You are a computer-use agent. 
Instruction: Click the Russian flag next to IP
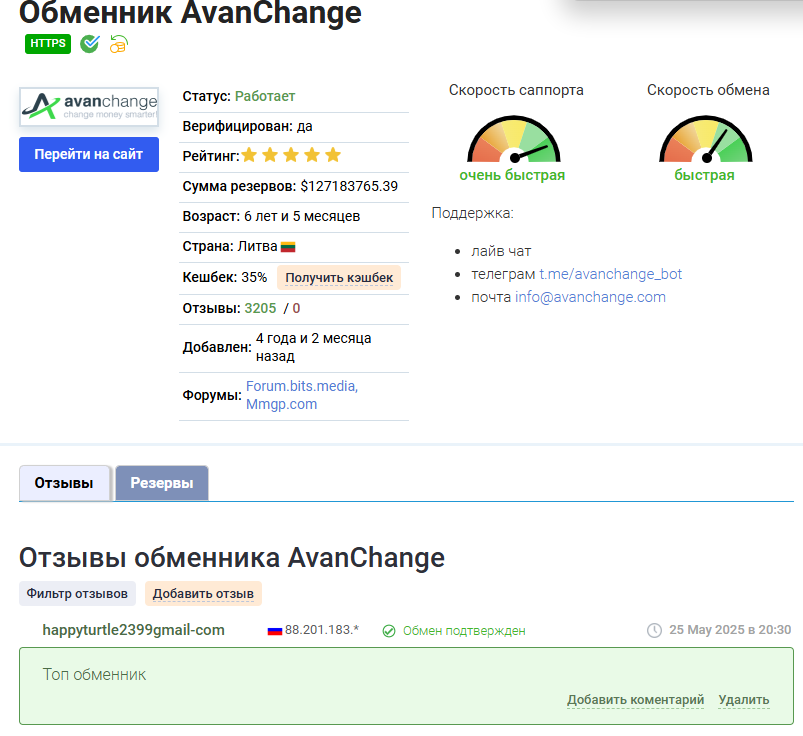(275, 631)
